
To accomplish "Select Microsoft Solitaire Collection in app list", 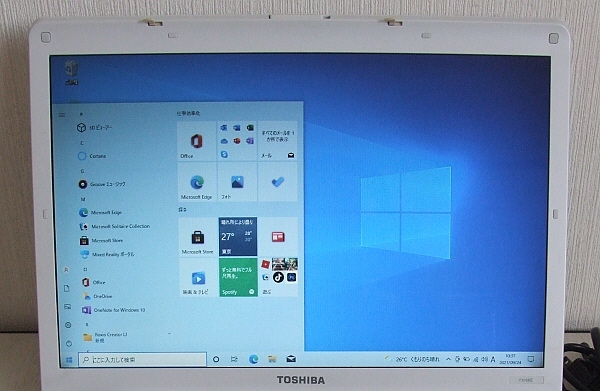I will point(121,226).
